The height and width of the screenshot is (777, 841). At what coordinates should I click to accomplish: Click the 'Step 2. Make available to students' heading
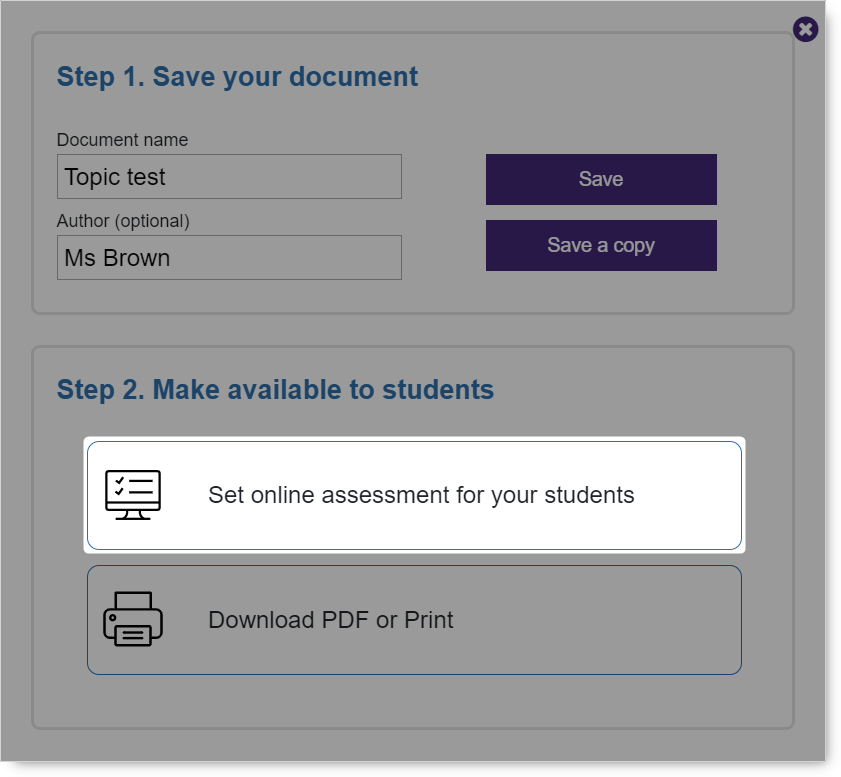(x=275, y=389)
